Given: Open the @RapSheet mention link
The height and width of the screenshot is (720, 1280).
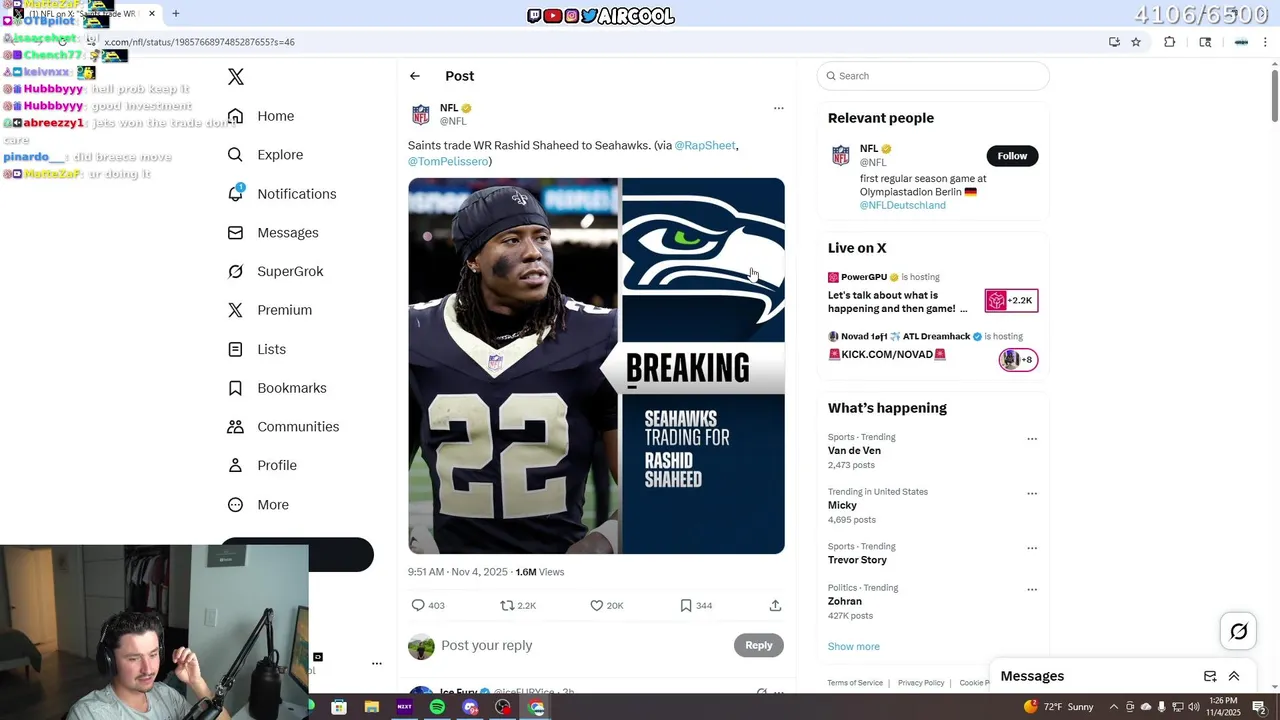Looking at the screenshot, I should pyautogui.click(x=705, y=145).
